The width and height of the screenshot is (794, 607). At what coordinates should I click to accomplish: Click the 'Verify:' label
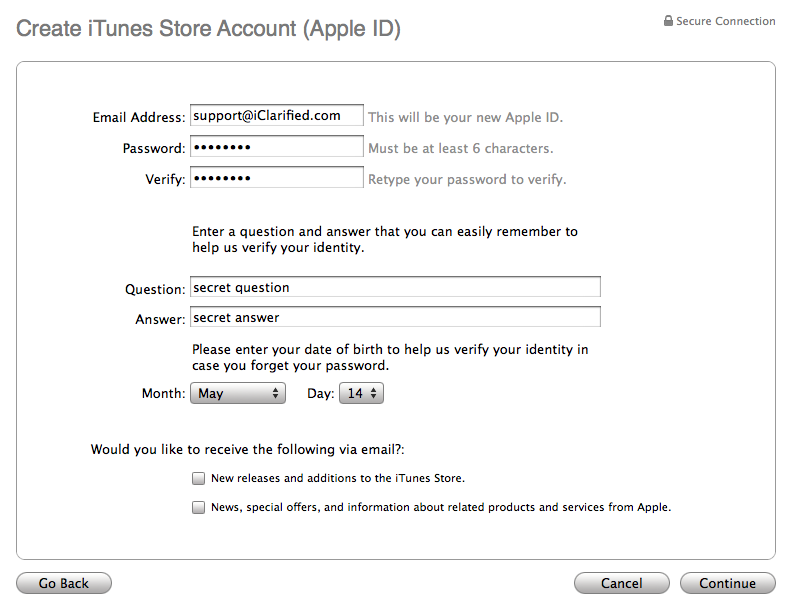(166, 180)
